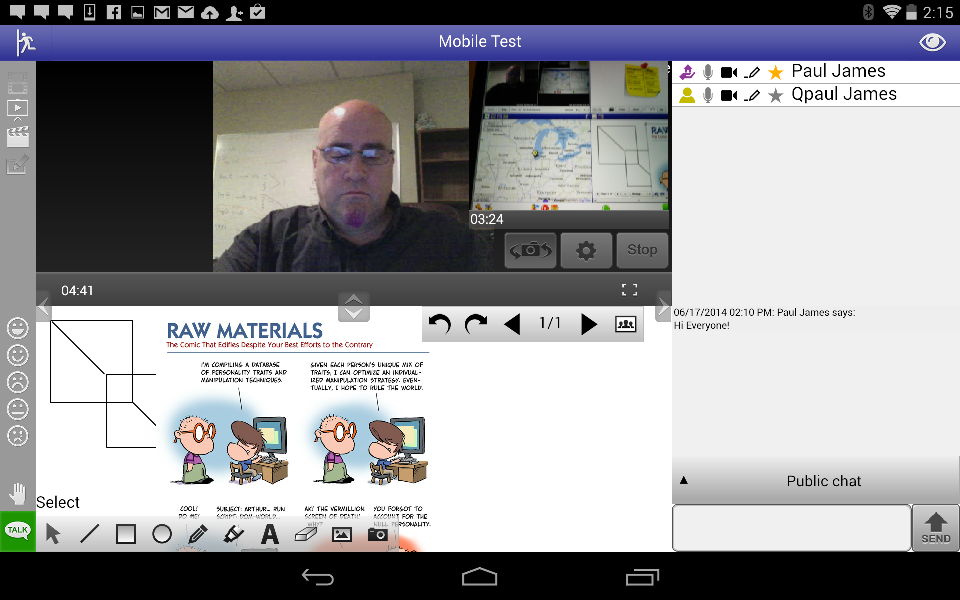
Task: Choose the Rectangle shape tool
Action: (126, 534)
